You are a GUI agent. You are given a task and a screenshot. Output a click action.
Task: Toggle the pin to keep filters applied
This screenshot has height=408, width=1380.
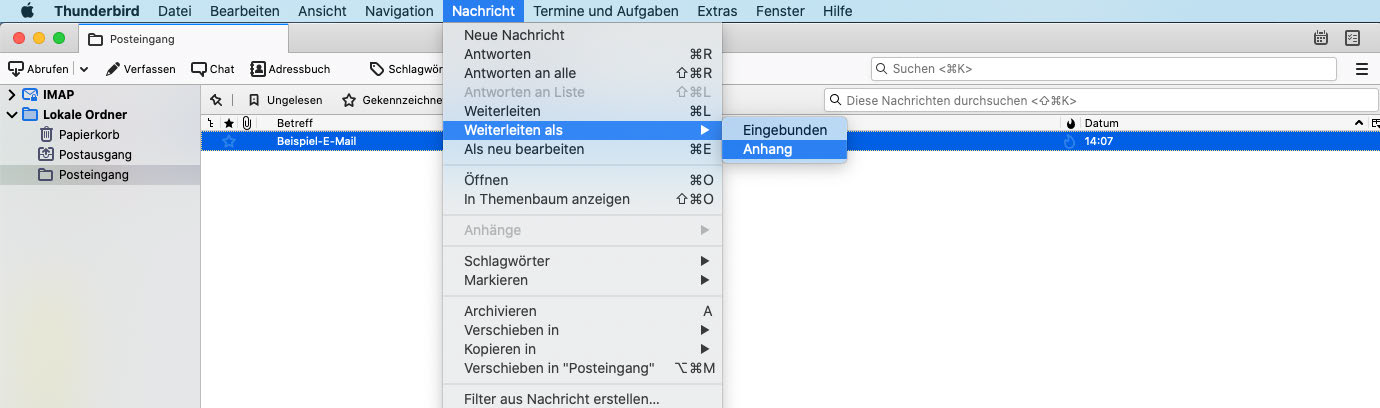pyautogui.click(x=216, y=100)
